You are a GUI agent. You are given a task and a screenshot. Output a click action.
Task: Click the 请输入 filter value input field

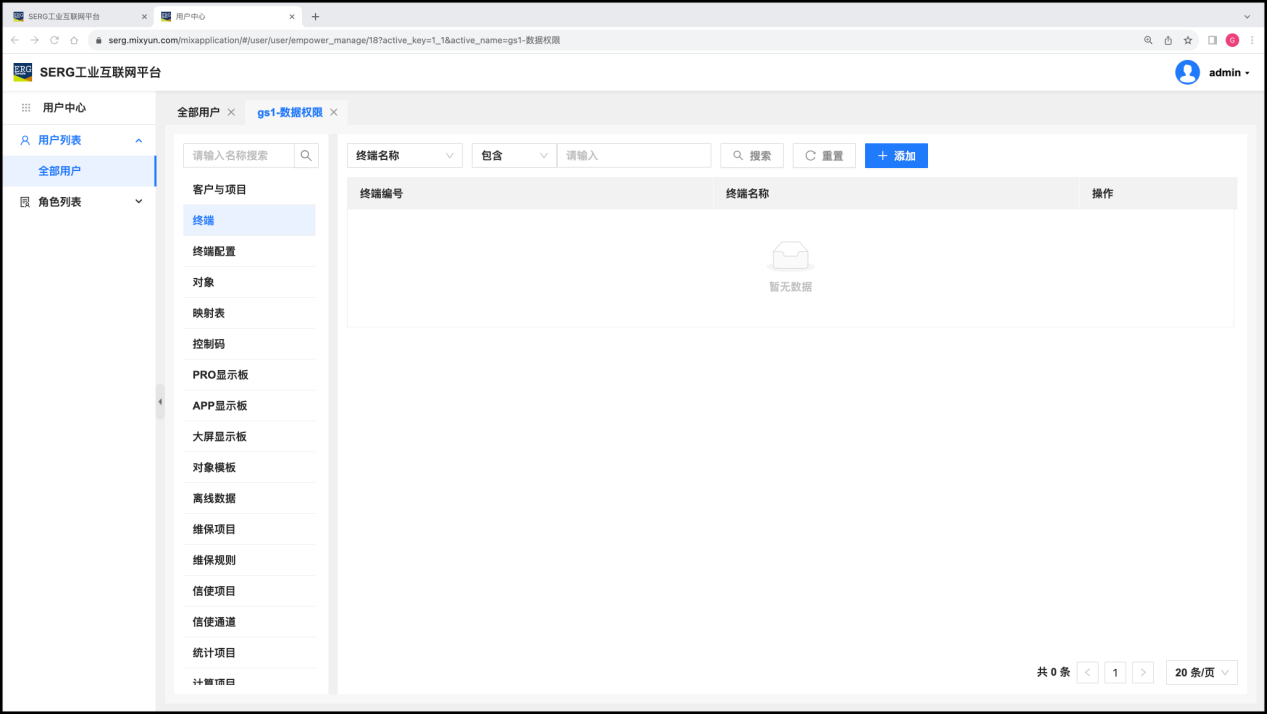[x=634, y=156]
